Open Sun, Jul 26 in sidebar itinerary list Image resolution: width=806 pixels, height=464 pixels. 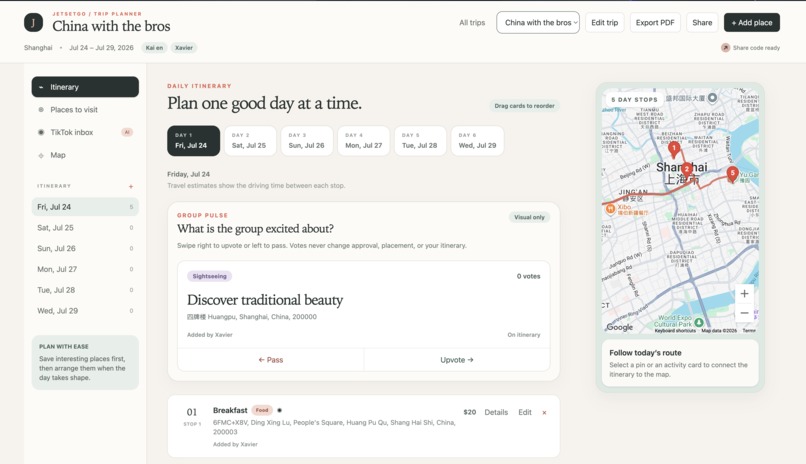[85, 248]
